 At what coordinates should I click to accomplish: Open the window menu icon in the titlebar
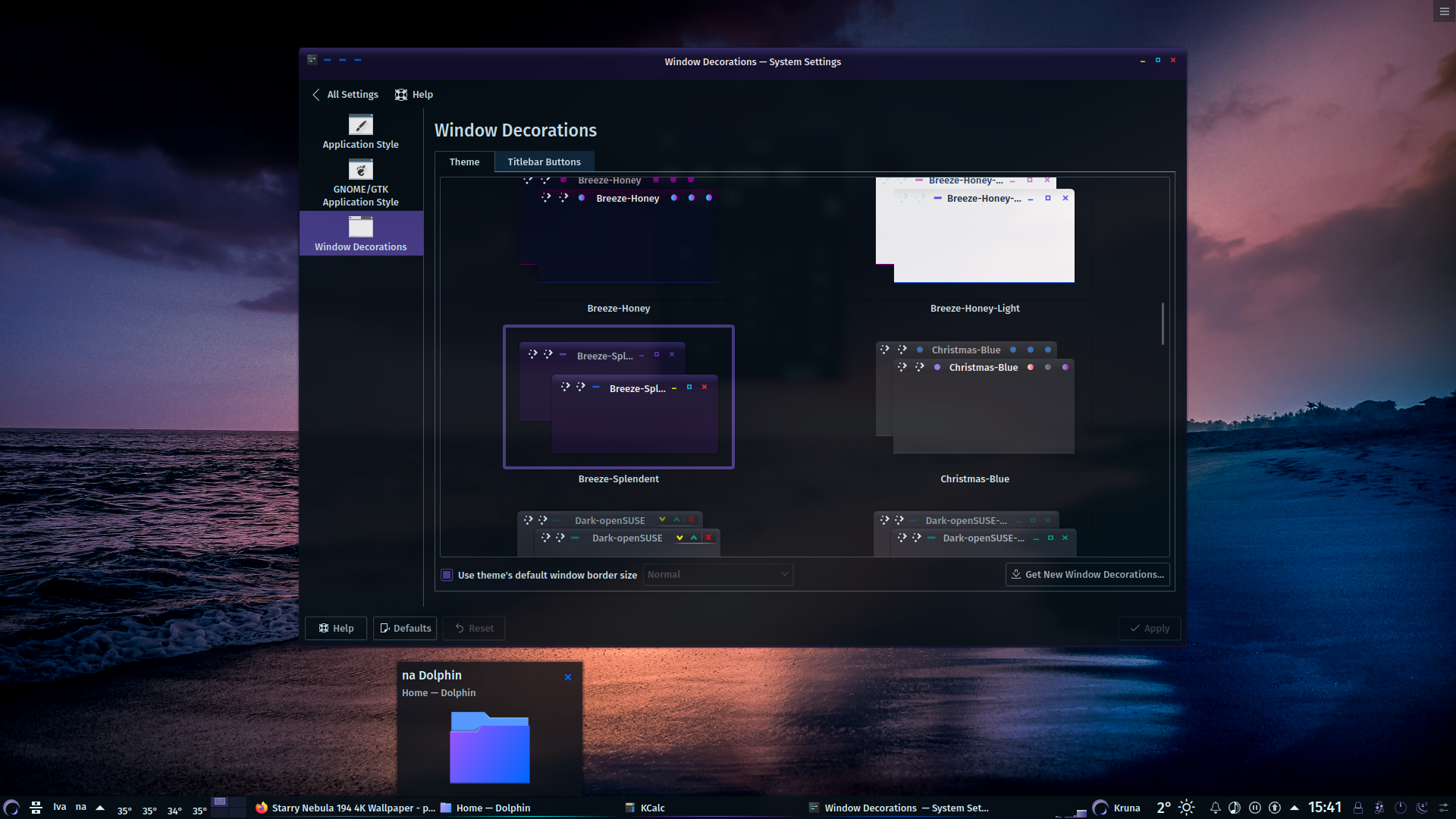click(312, 59)
